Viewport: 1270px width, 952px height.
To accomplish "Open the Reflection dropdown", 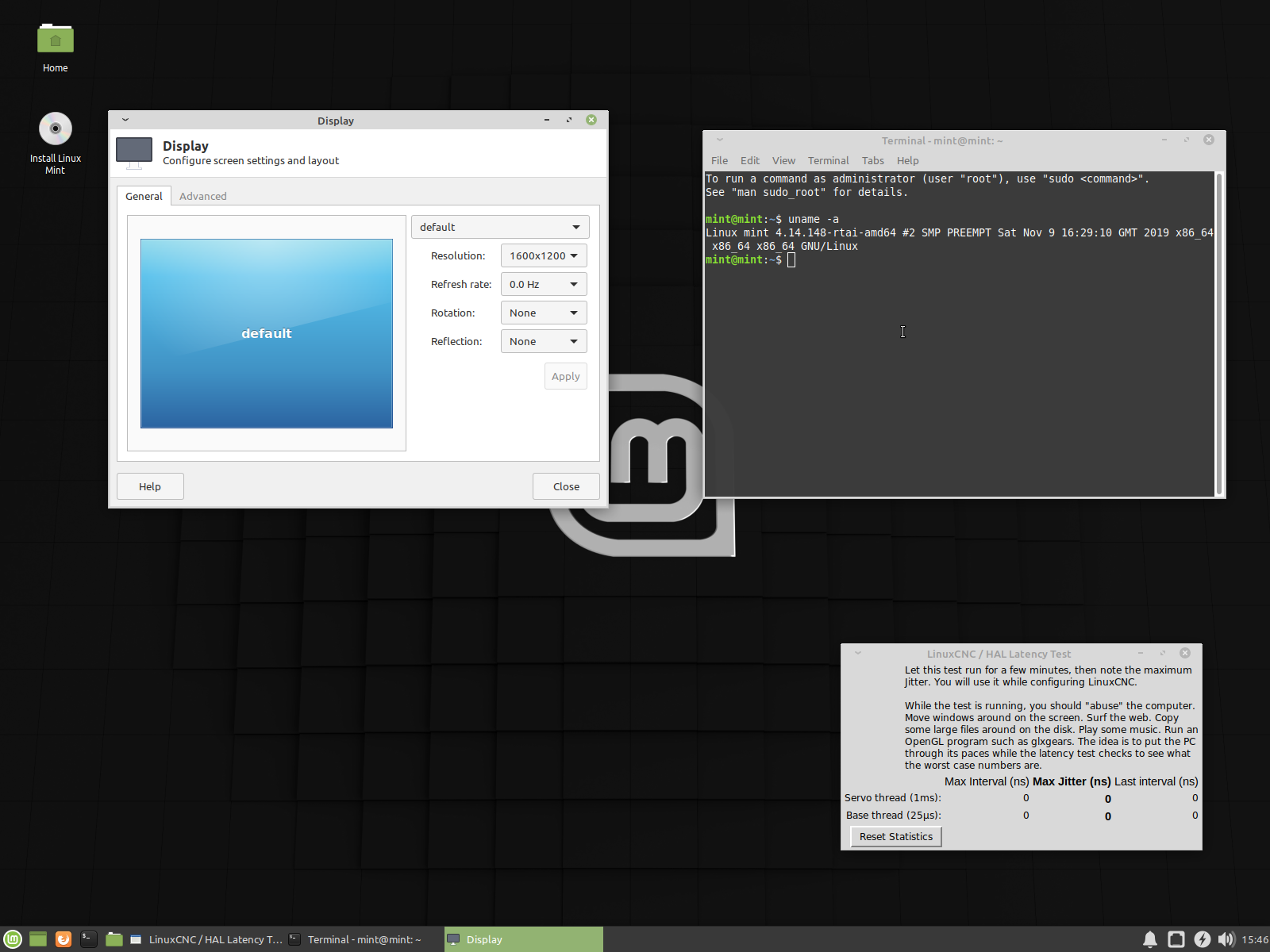I will (x=544, y=341).
